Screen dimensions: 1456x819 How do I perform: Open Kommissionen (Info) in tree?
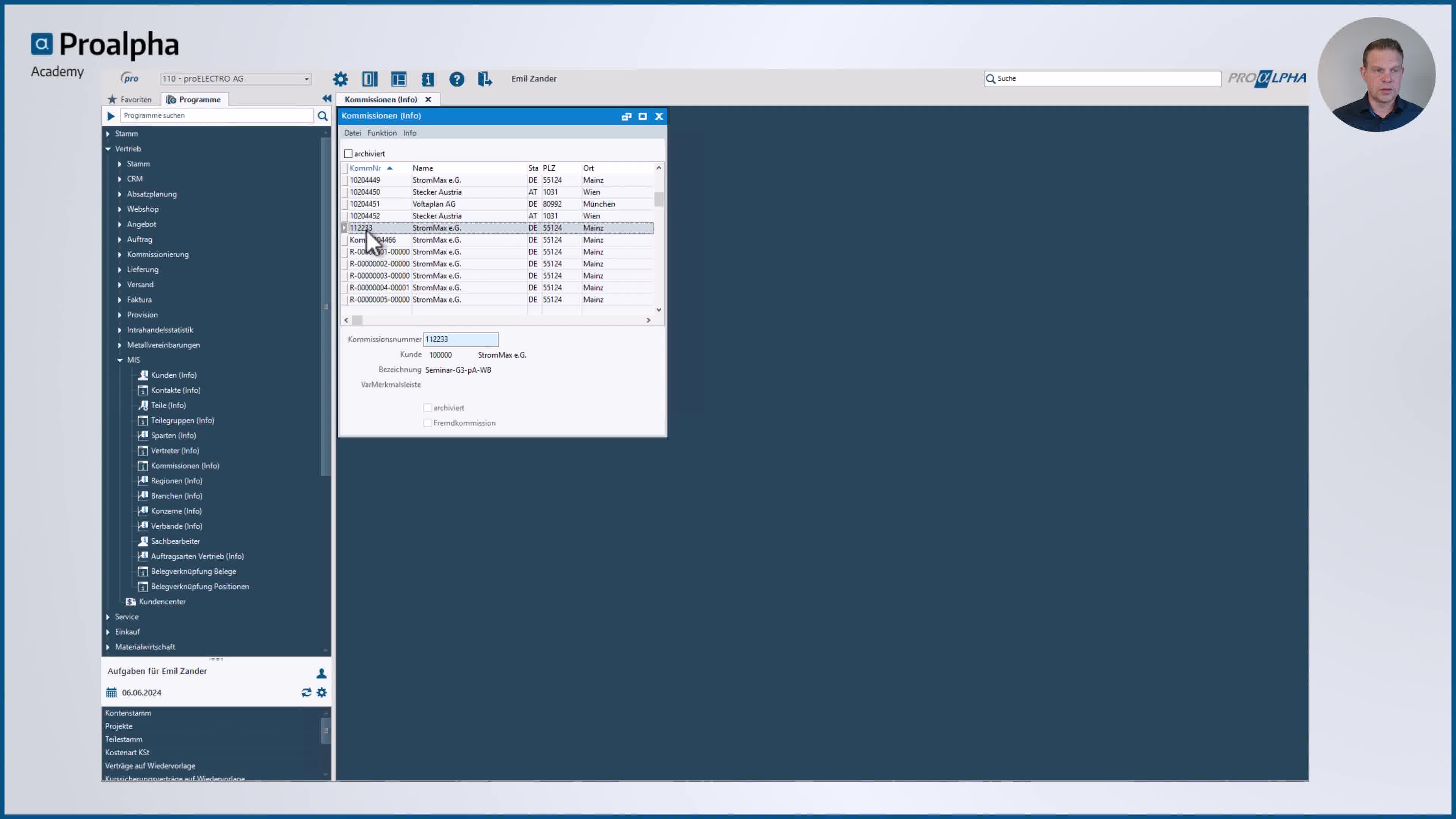pos(185,466)
